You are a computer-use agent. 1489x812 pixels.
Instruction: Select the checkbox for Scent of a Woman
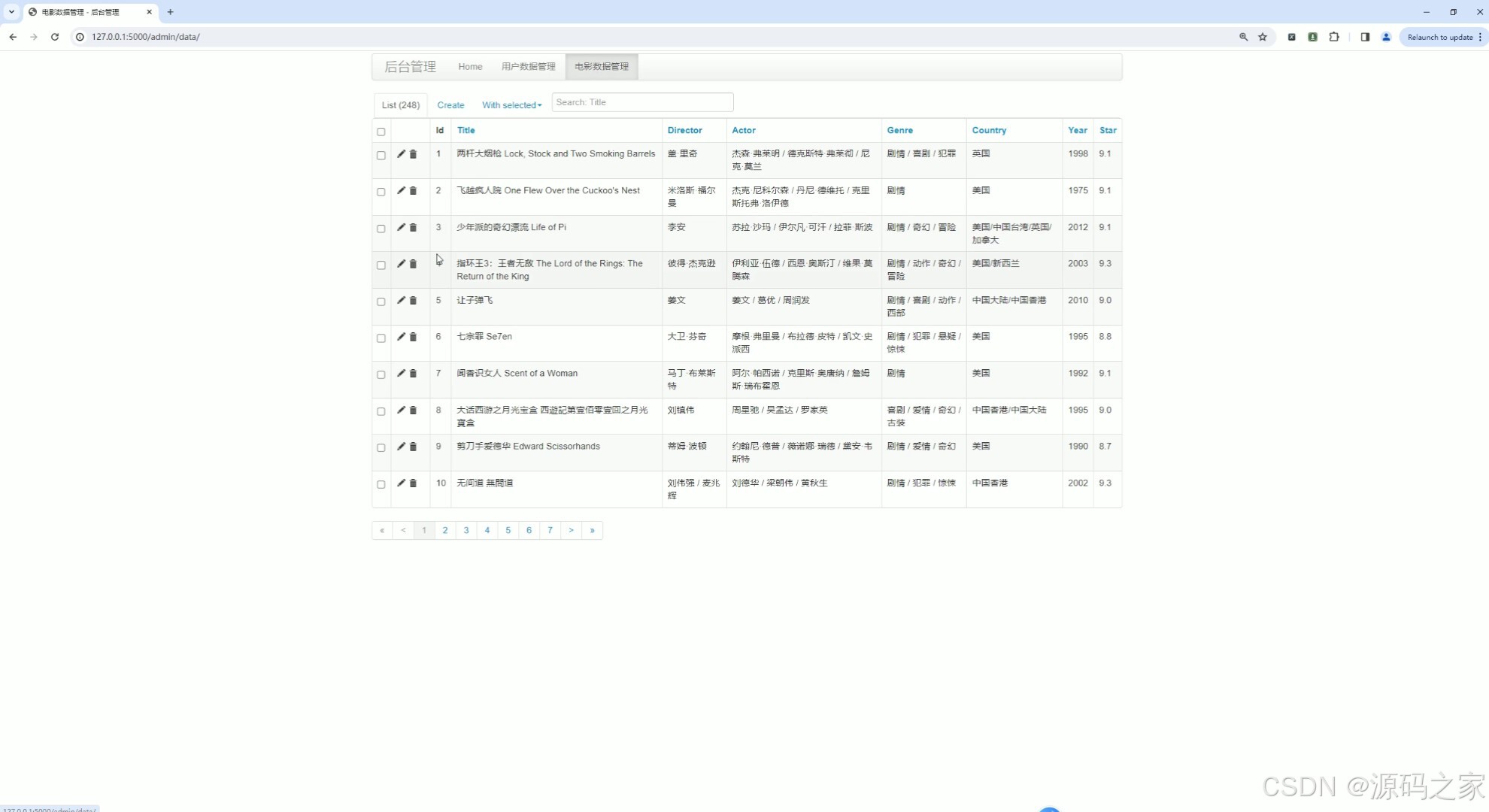click(381, 375)
